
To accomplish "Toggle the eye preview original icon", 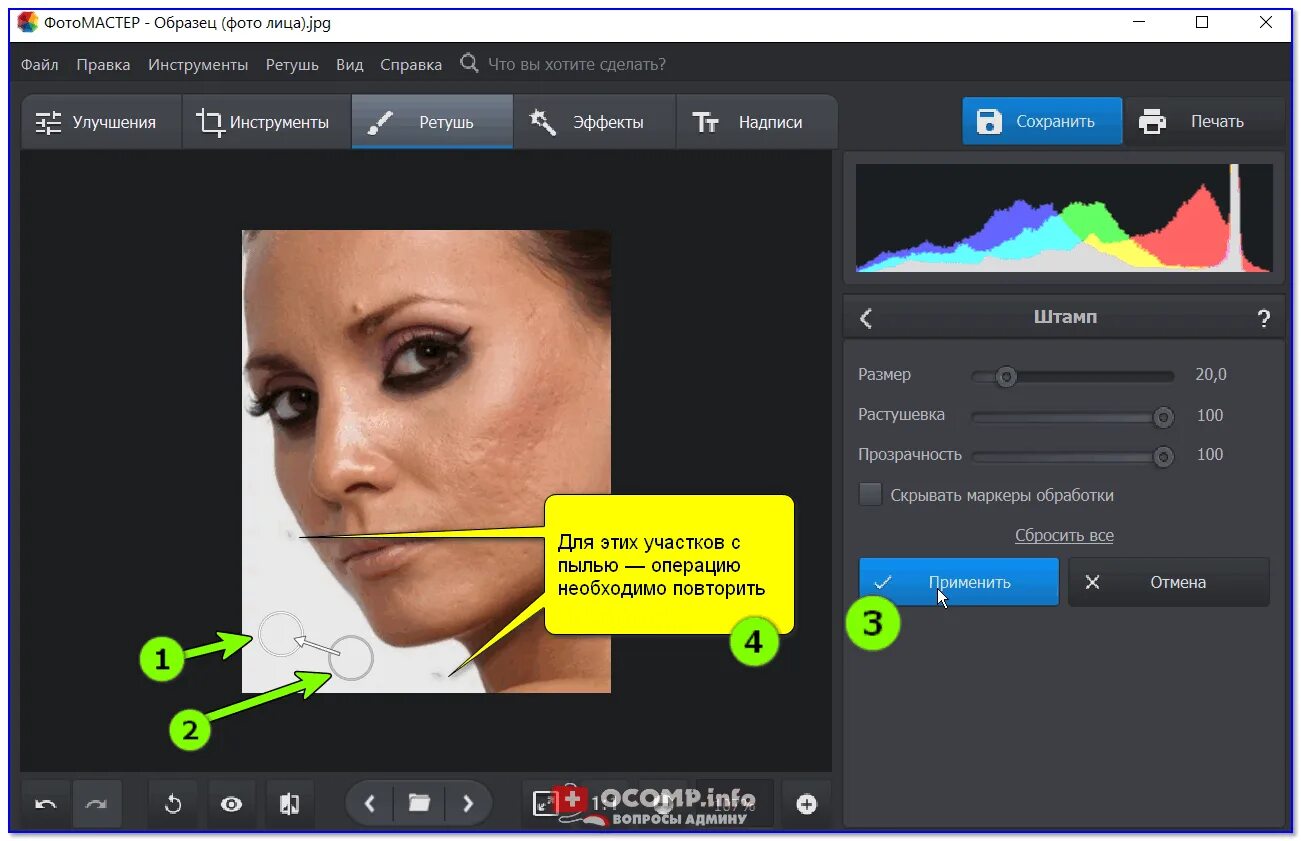I will coord(231,804).
